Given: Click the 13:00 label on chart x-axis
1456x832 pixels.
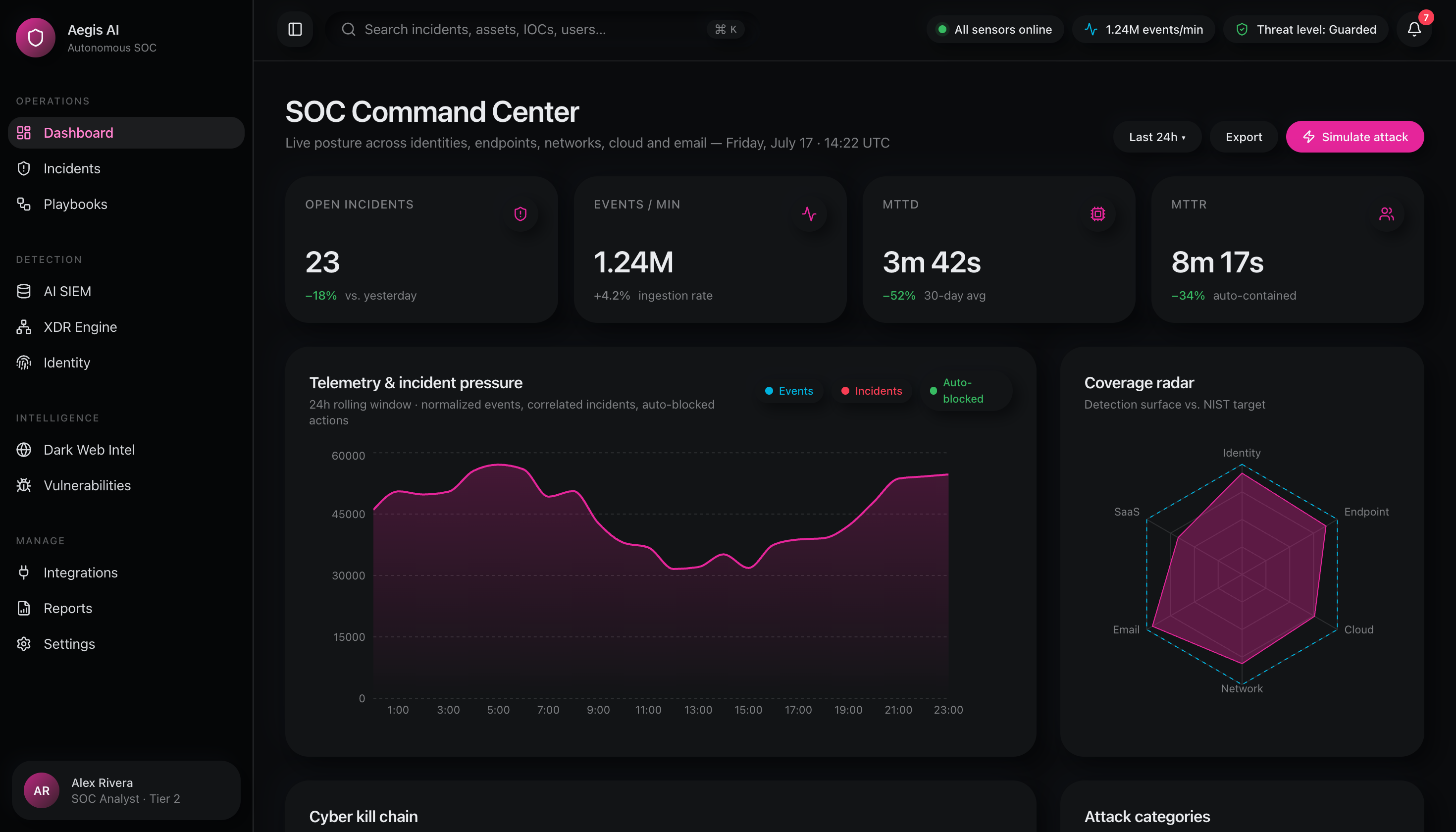Looking at the screenshot, I should tap(698, 710).
